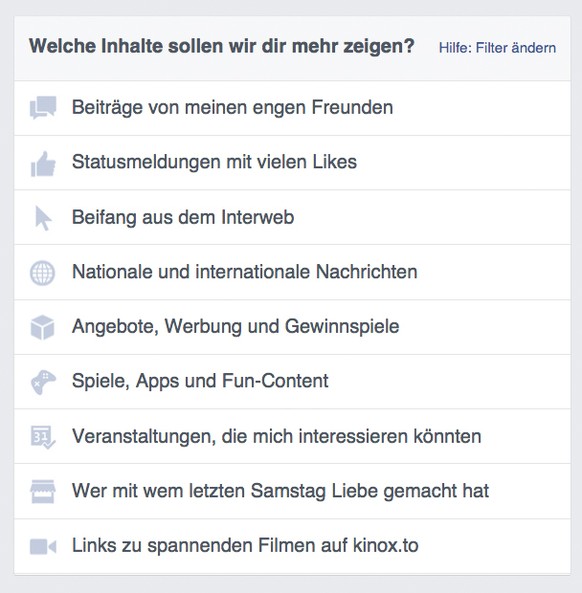Select 'Links zu spannenden Filmen auf kinox.to'
The width and height of the screenshot is (582, 593).
(x=292, y=546)
